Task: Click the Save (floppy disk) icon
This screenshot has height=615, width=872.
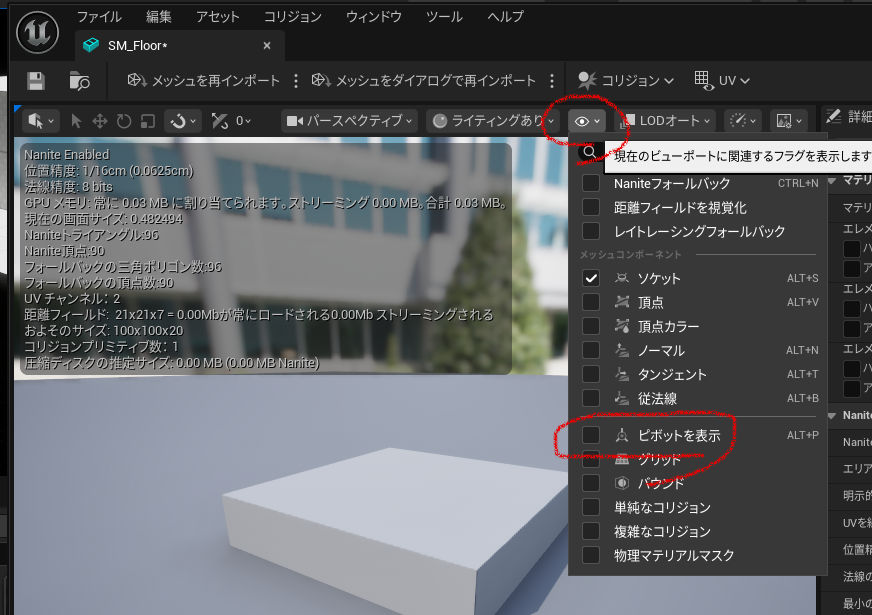Action: tap(36, 81)
